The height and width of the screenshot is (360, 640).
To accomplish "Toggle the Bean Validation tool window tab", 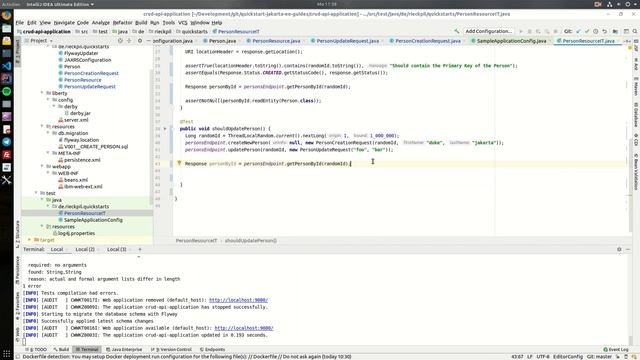I will click(636, 172).
